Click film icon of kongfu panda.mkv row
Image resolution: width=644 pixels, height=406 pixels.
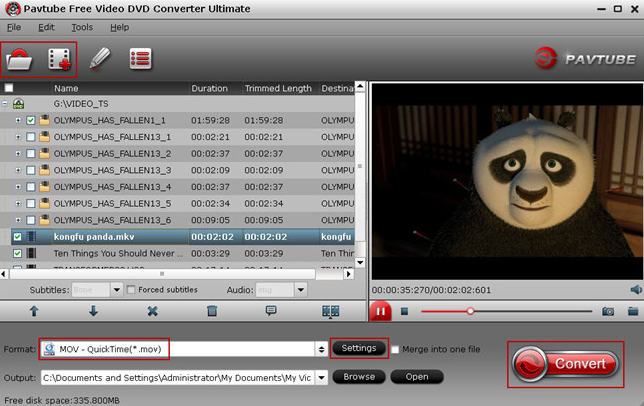pyautogui.click(x=31, y=236)
